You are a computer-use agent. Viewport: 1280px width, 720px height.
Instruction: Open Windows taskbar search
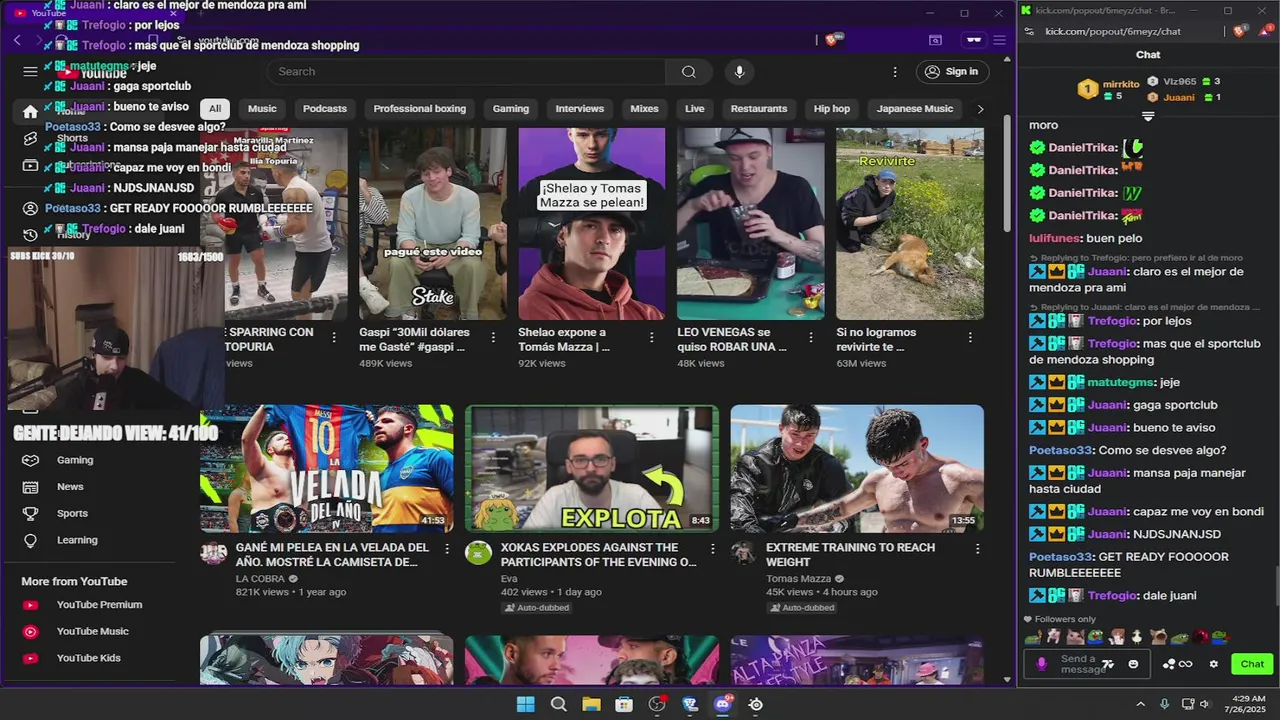coord(559,704)
